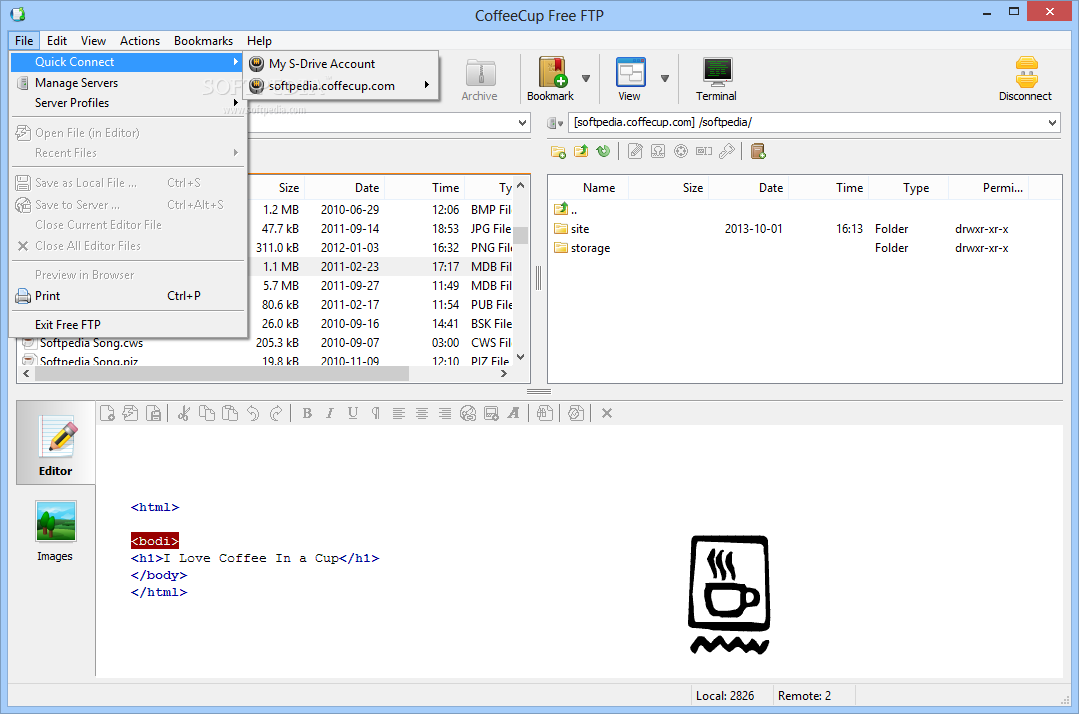Align text left in editor
This screenshot has height=714, width=1079.
tap(398, 413)
